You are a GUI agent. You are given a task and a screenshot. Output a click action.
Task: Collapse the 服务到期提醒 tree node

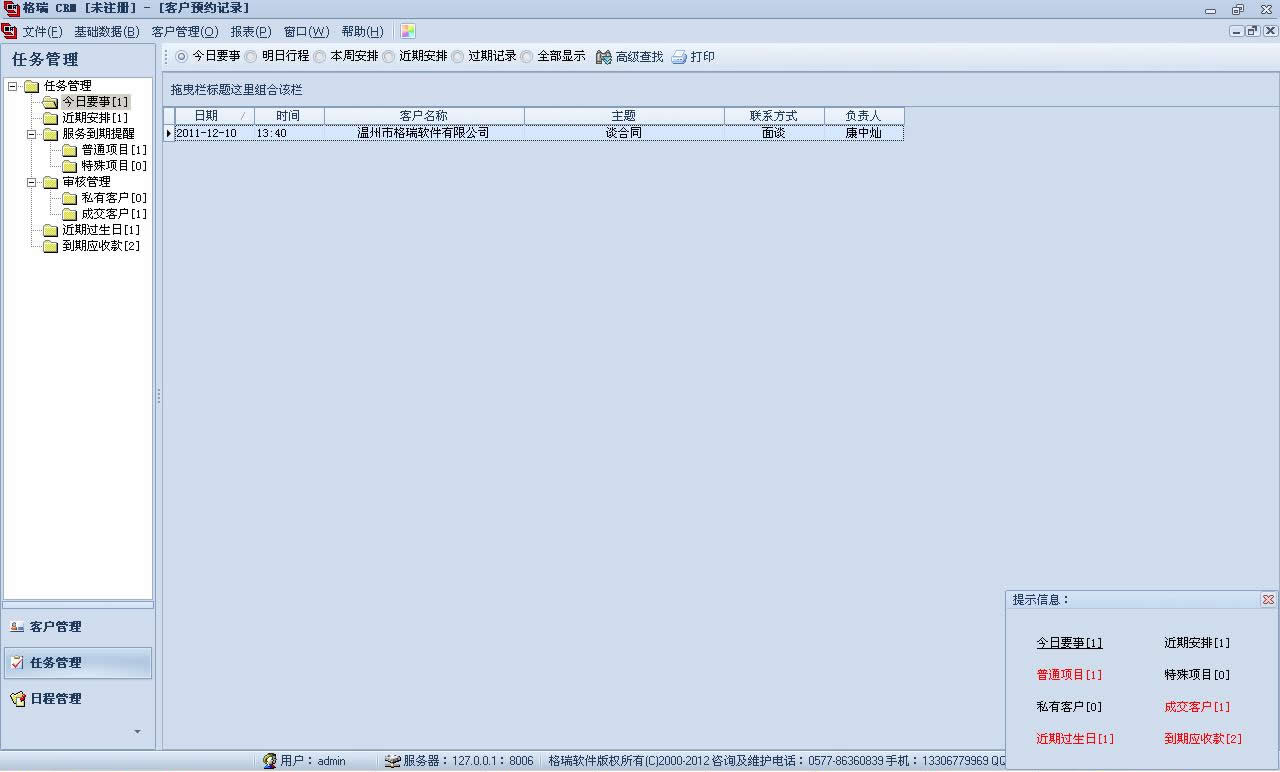[32, 134]
